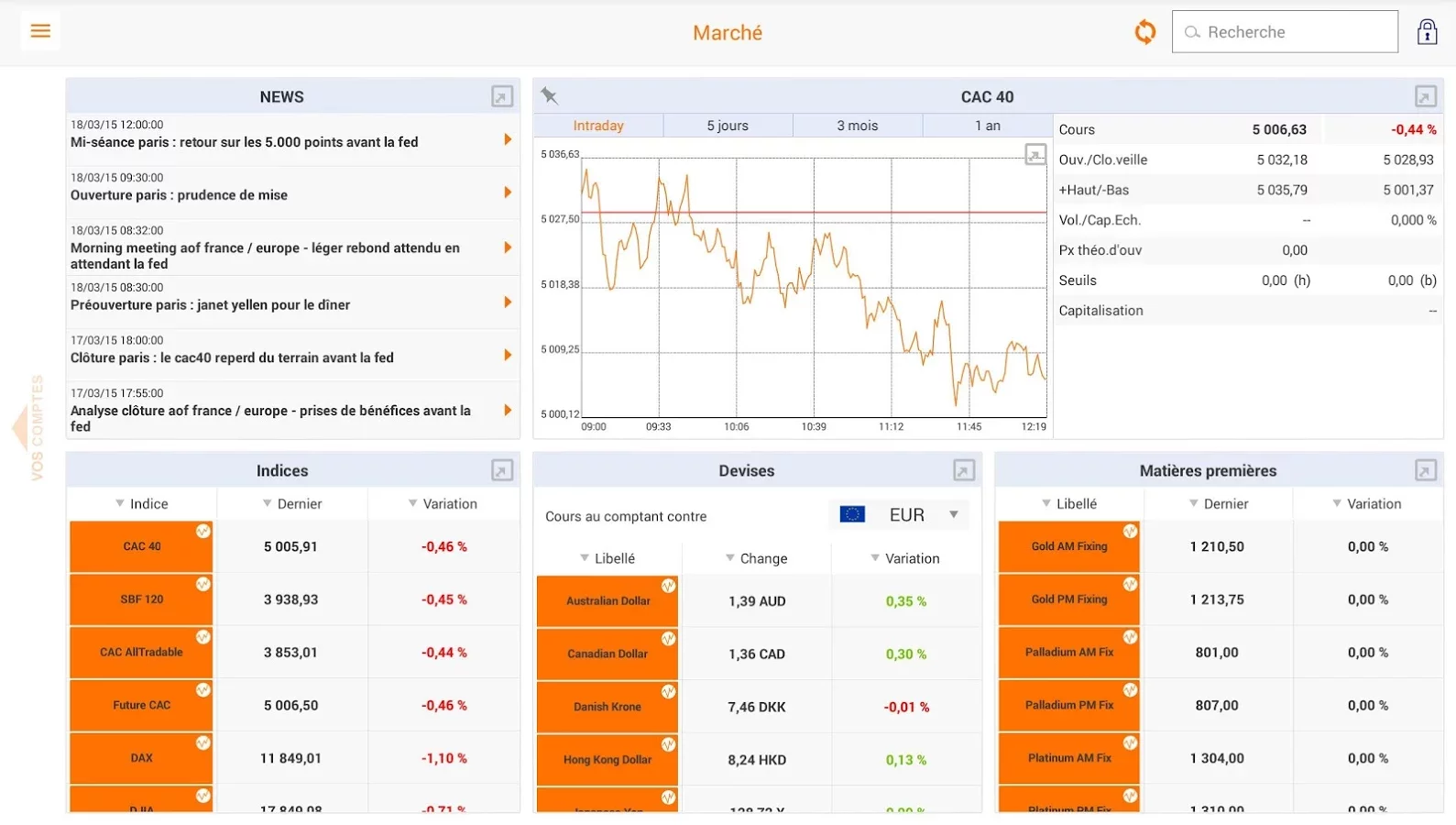Open the Future CAC tile
The height and width of the screenshot is (825, 1456).
tap(141, 705)
